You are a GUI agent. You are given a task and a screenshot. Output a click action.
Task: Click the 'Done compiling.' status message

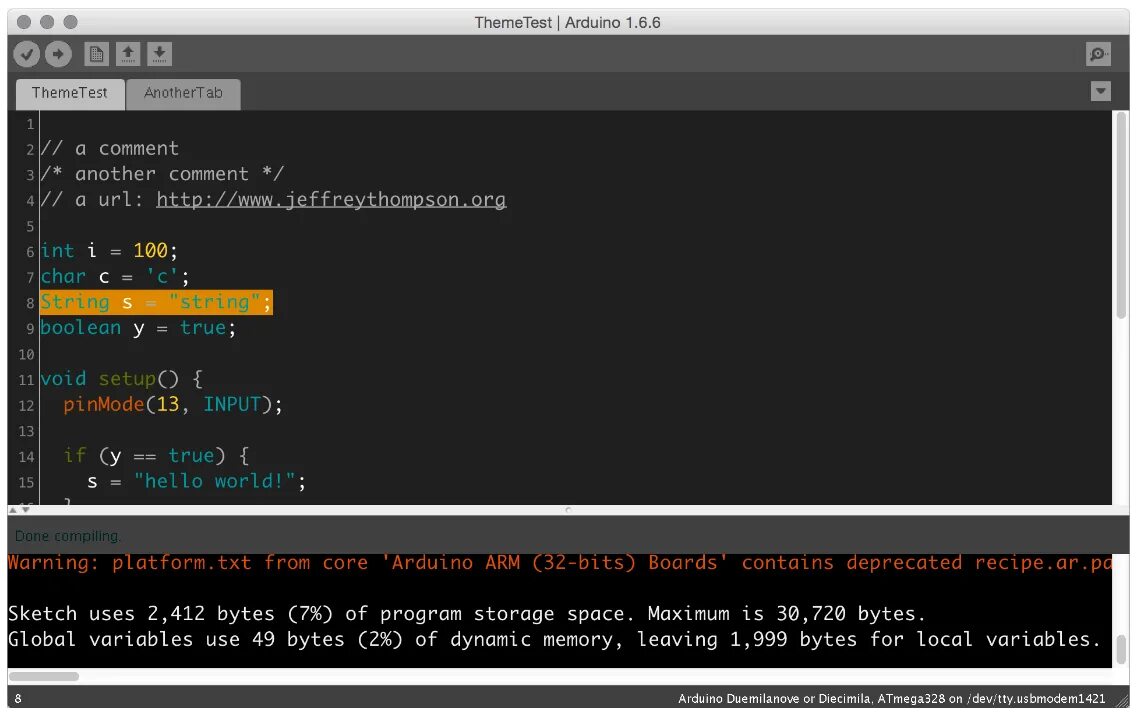(67, 536)
